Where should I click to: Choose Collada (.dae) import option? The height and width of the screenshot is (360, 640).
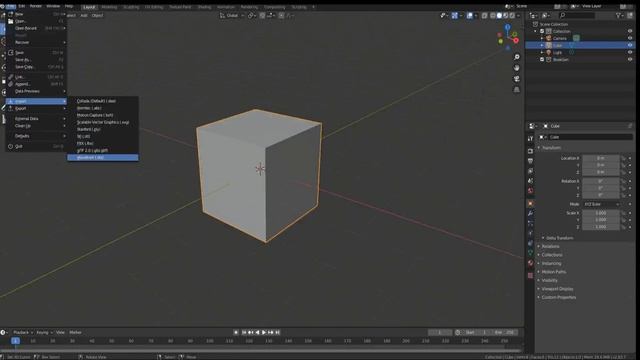click(103, 101)
